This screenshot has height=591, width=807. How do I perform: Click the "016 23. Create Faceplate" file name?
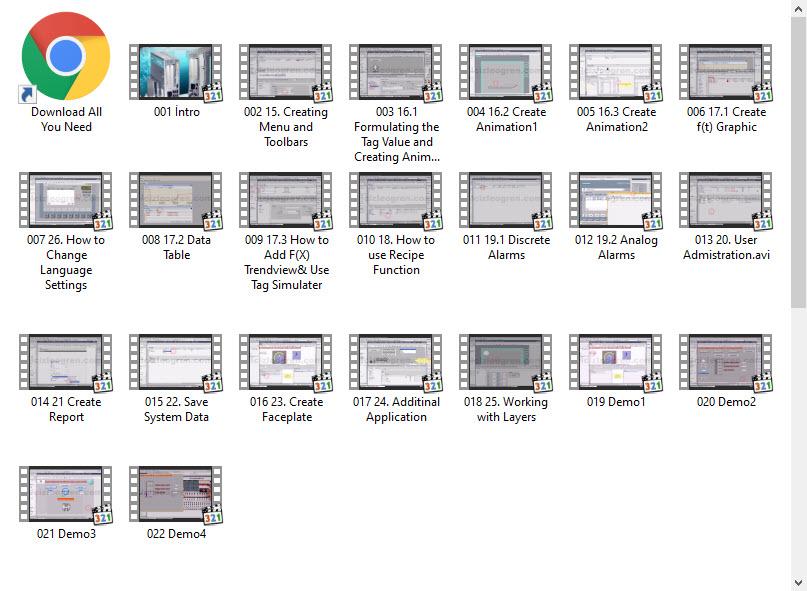(287, 409)
